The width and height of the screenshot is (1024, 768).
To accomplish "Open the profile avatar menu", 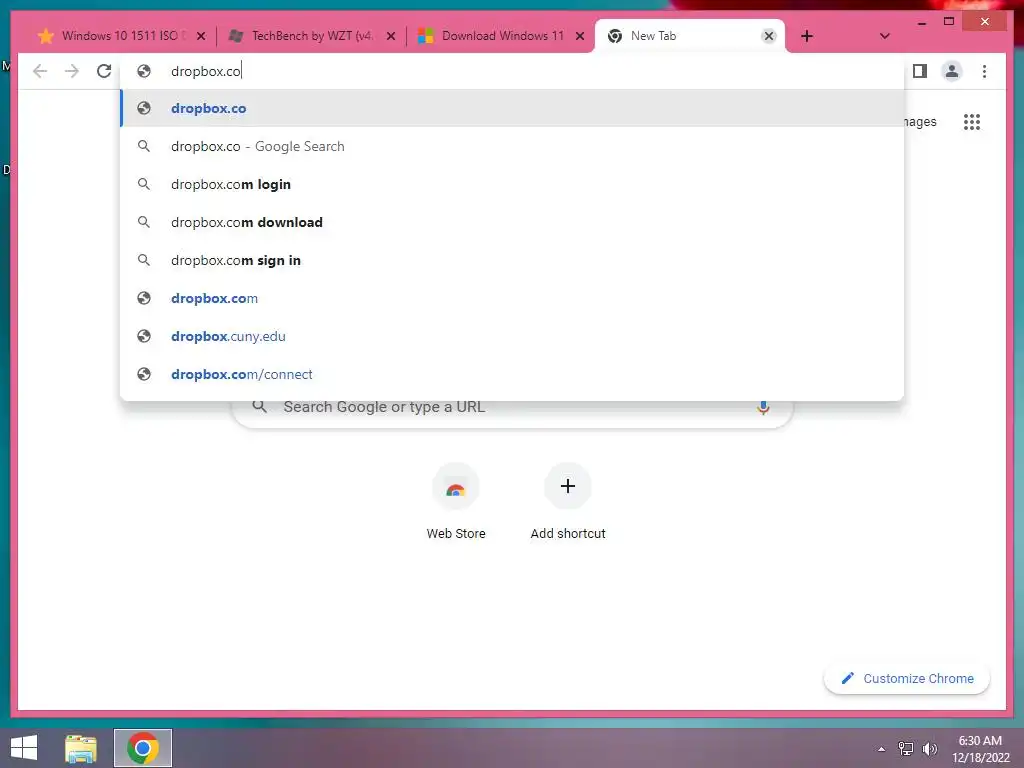I will click(x=952, y=71).
